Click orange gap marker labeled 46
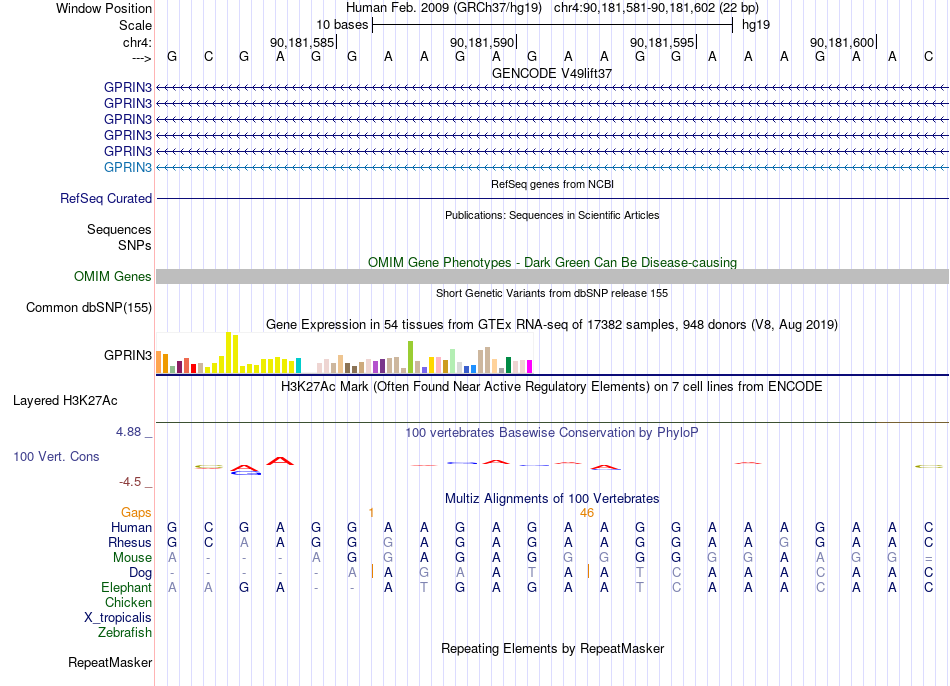The image size is (950, 686). [586, 513]
